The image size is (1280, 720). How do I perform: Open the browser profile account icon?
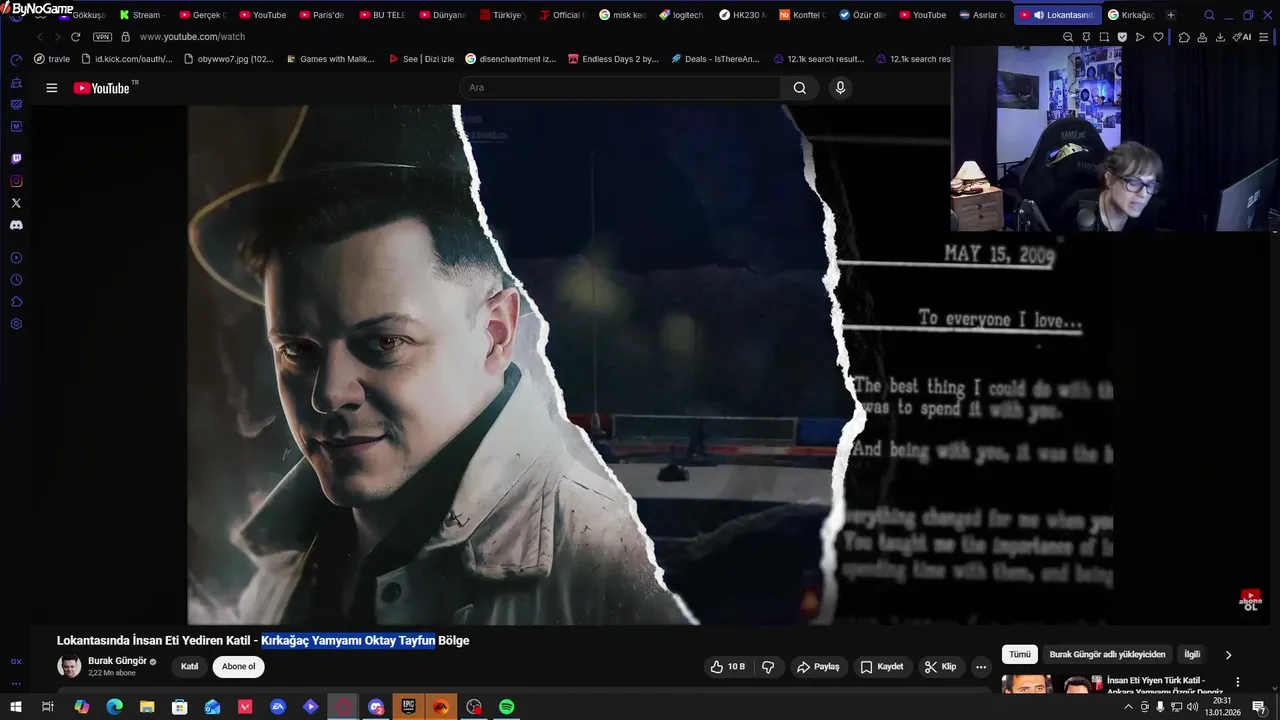1202,37
